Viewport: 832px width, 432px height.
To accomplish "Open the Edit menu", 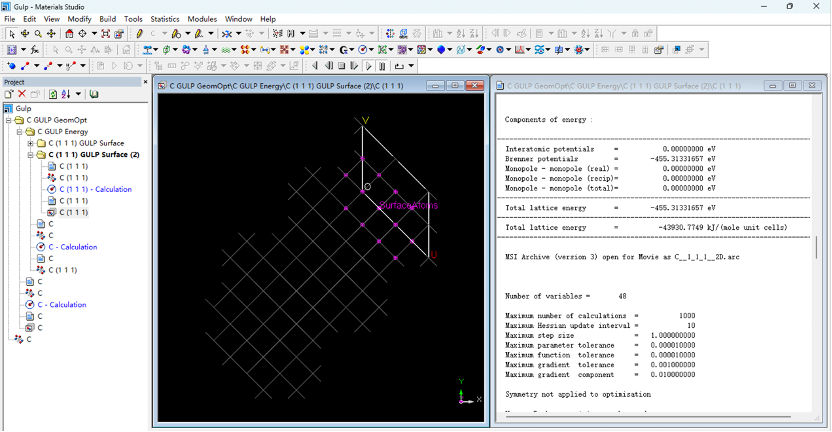I will click(29, 19).
